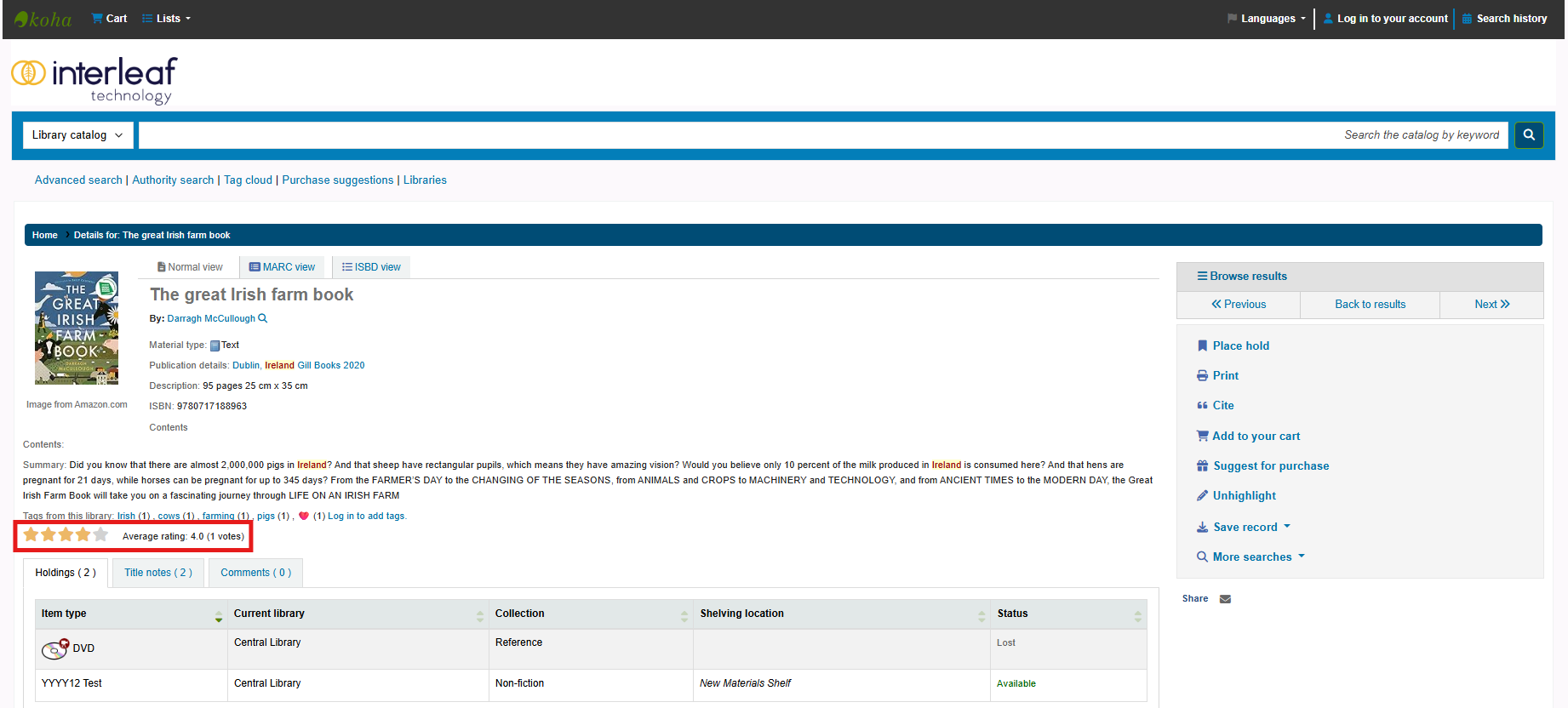Viewport: 1568px width, 708px height.
Task: Rate the book with fifth star
Action: click(x=100, y=535)
